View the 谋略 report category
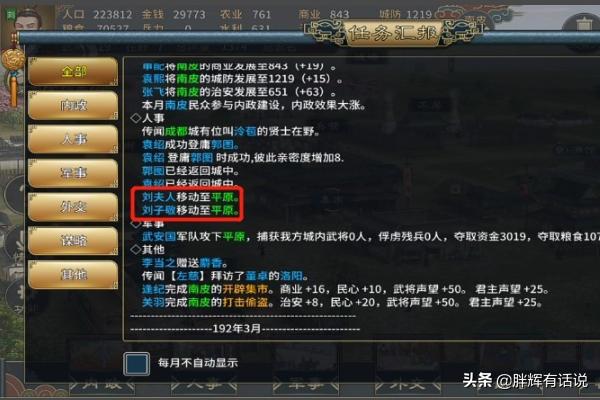This screenshot has width=600, height=400. (x=73, y=241)
